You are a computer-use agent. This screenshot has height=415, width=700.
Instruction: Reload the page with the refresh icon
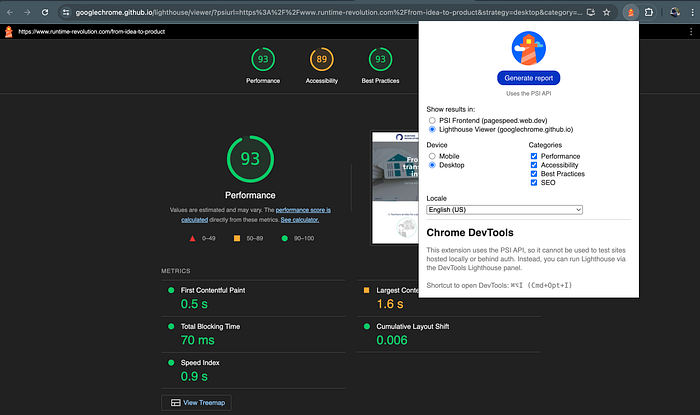(45, 12)
